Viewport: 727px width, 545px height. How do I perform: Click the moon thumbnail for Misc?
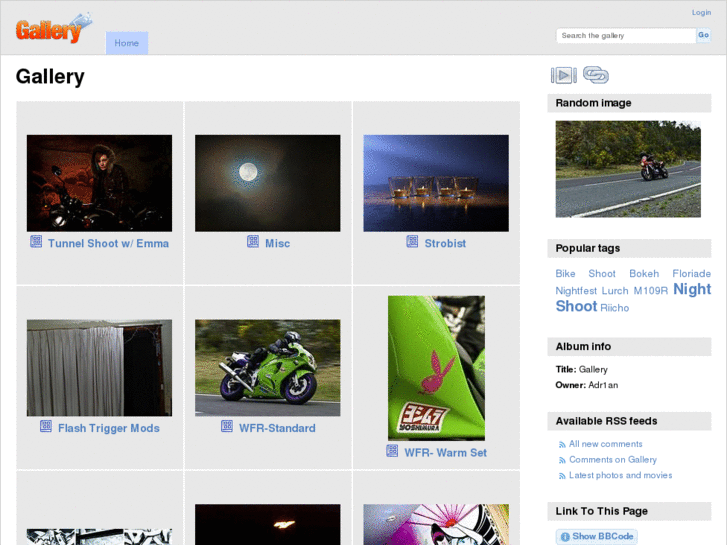(268, 183)
